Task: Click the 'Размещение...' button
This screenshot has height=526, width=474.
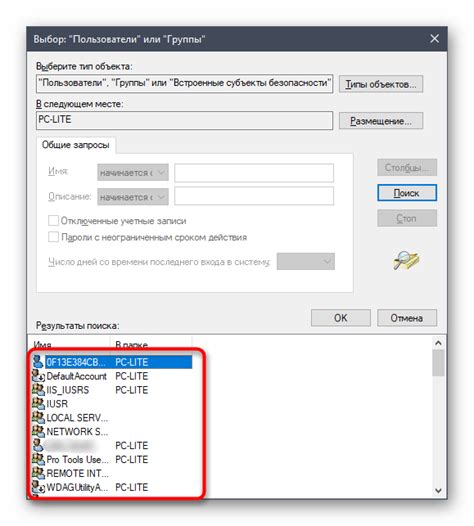Action: (x=381, y=121)
